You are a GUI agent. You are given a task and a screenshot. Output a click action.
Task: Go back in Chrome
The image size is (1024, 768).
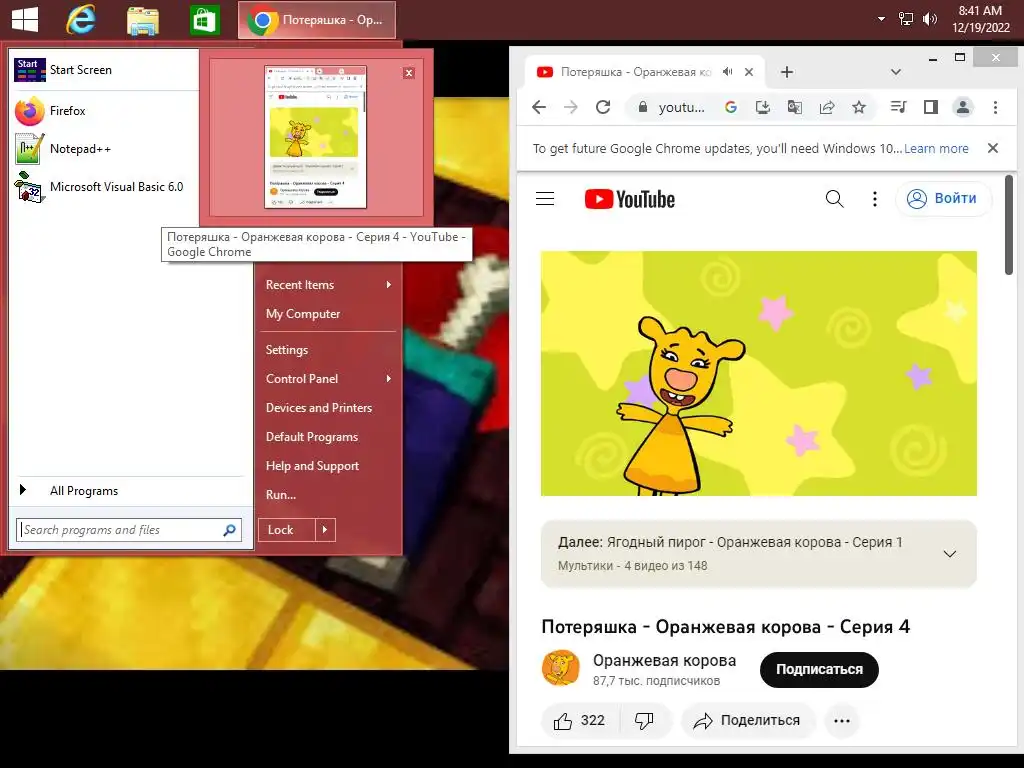(539, 107)
